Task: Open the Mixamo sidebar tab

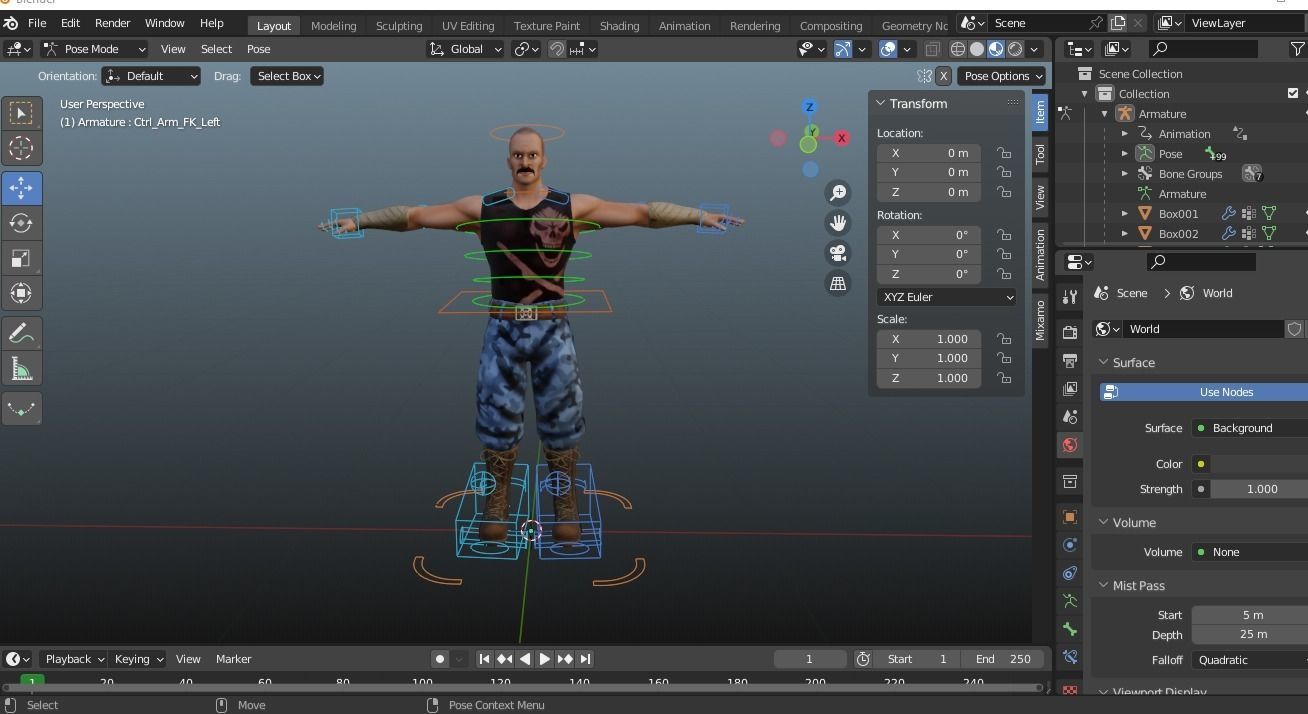Action: 1040,320
